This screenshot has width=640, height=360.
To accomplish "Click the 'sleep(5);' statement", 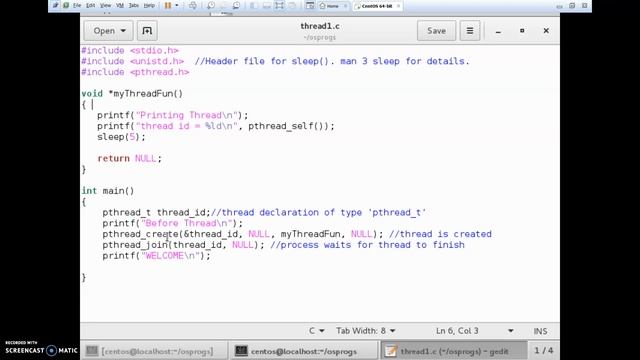I will pyautogui.click(x=121, y=137).
